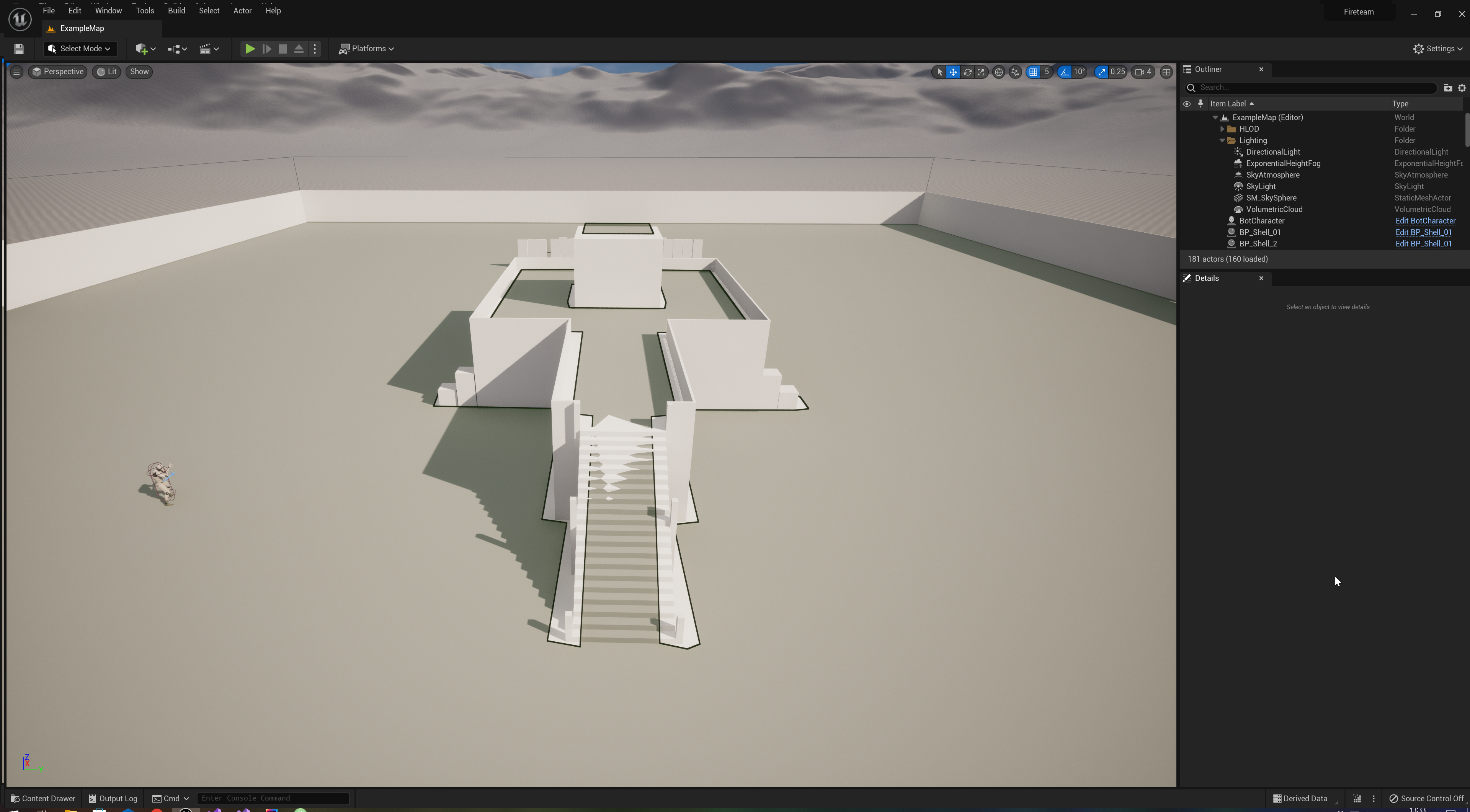The width and height of the screenshot is (1470, 812).
Task: Collapse the ExampleMap (Editor) tree node
Action: pos(1215,117)
